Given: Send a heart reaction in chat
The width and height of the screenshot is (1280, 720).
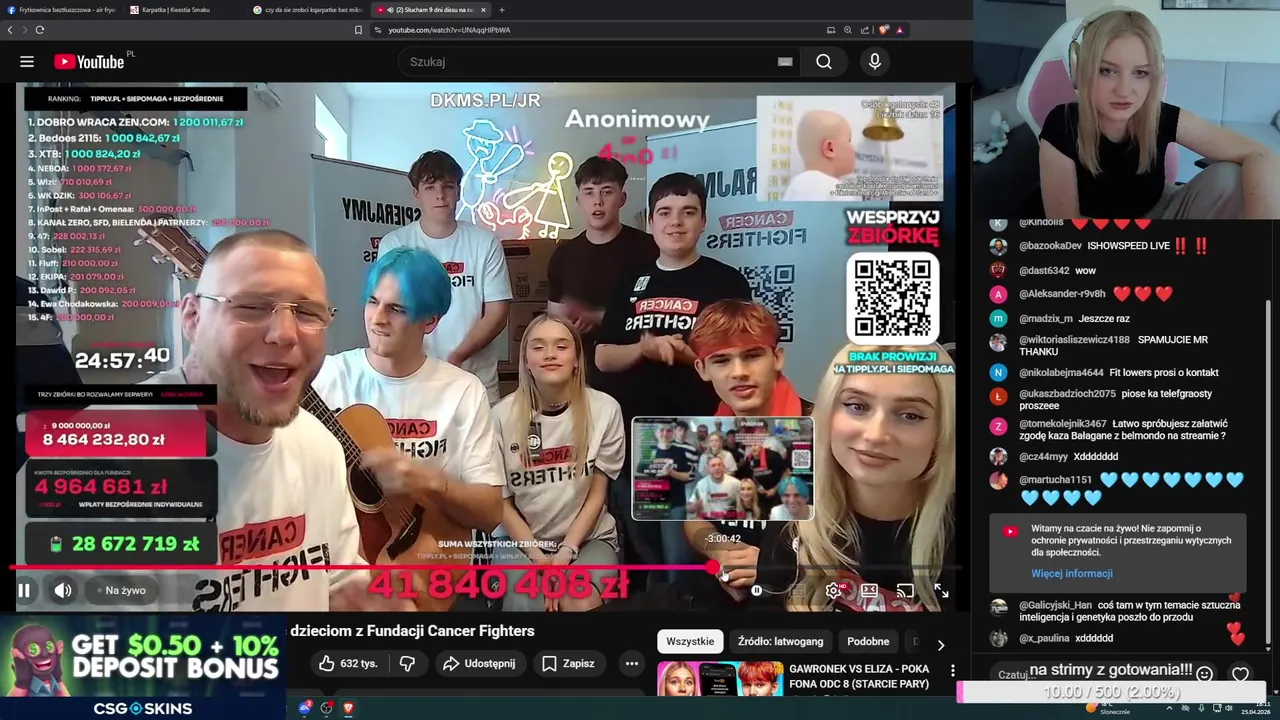Looking at the screenshot, I should click(1240, 675).
